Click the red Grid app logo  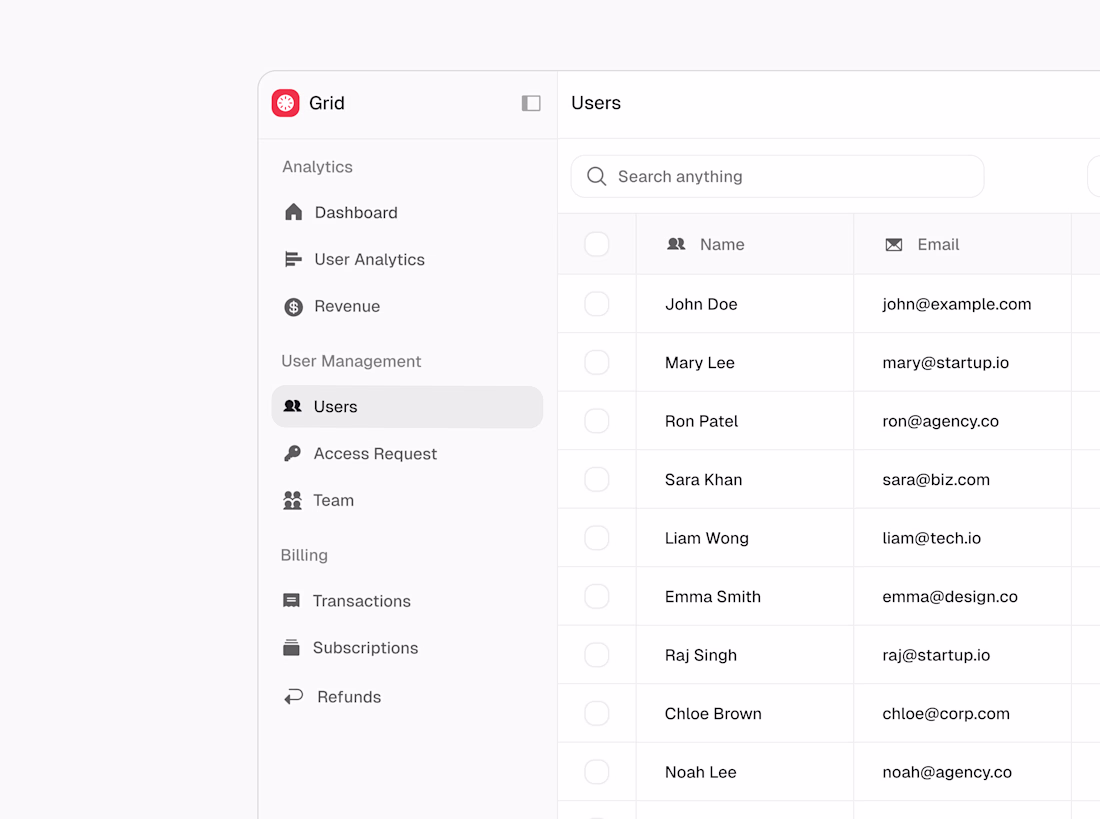click(x=286, y=103)
